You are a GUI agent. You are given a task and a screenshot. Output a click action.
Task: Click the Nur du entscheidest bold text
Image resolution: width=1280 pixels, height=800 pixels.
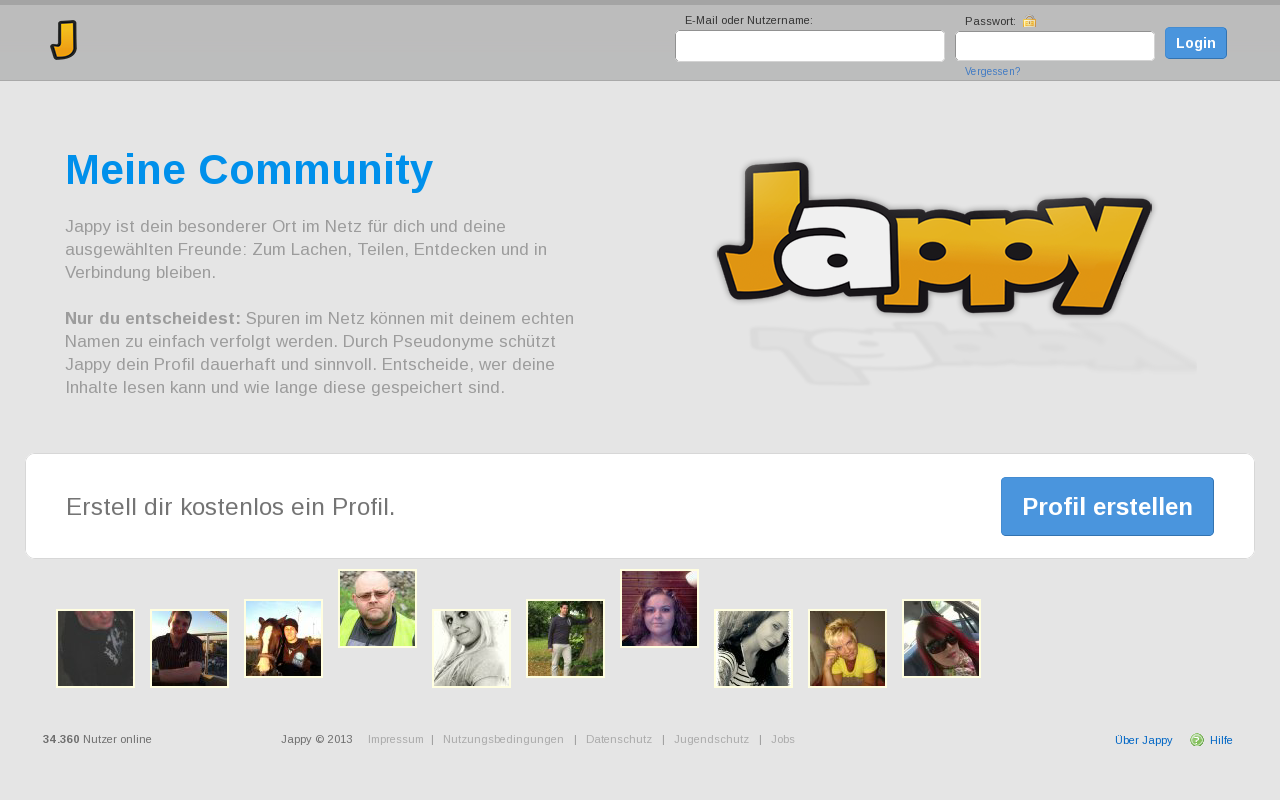153,318
